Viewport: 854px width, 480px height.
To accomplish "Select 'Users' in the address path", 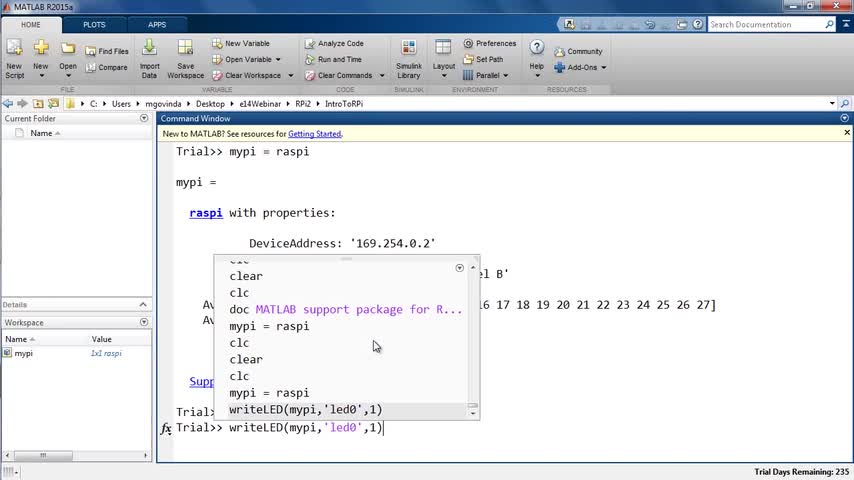I will pos(121,104).
